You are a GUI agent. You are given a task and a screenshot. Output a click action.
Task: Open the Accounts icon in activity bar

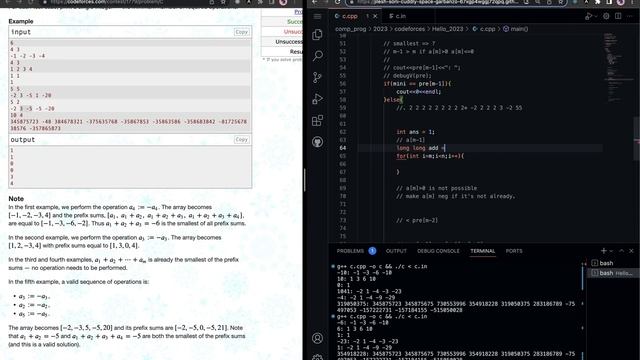point(317,338)
